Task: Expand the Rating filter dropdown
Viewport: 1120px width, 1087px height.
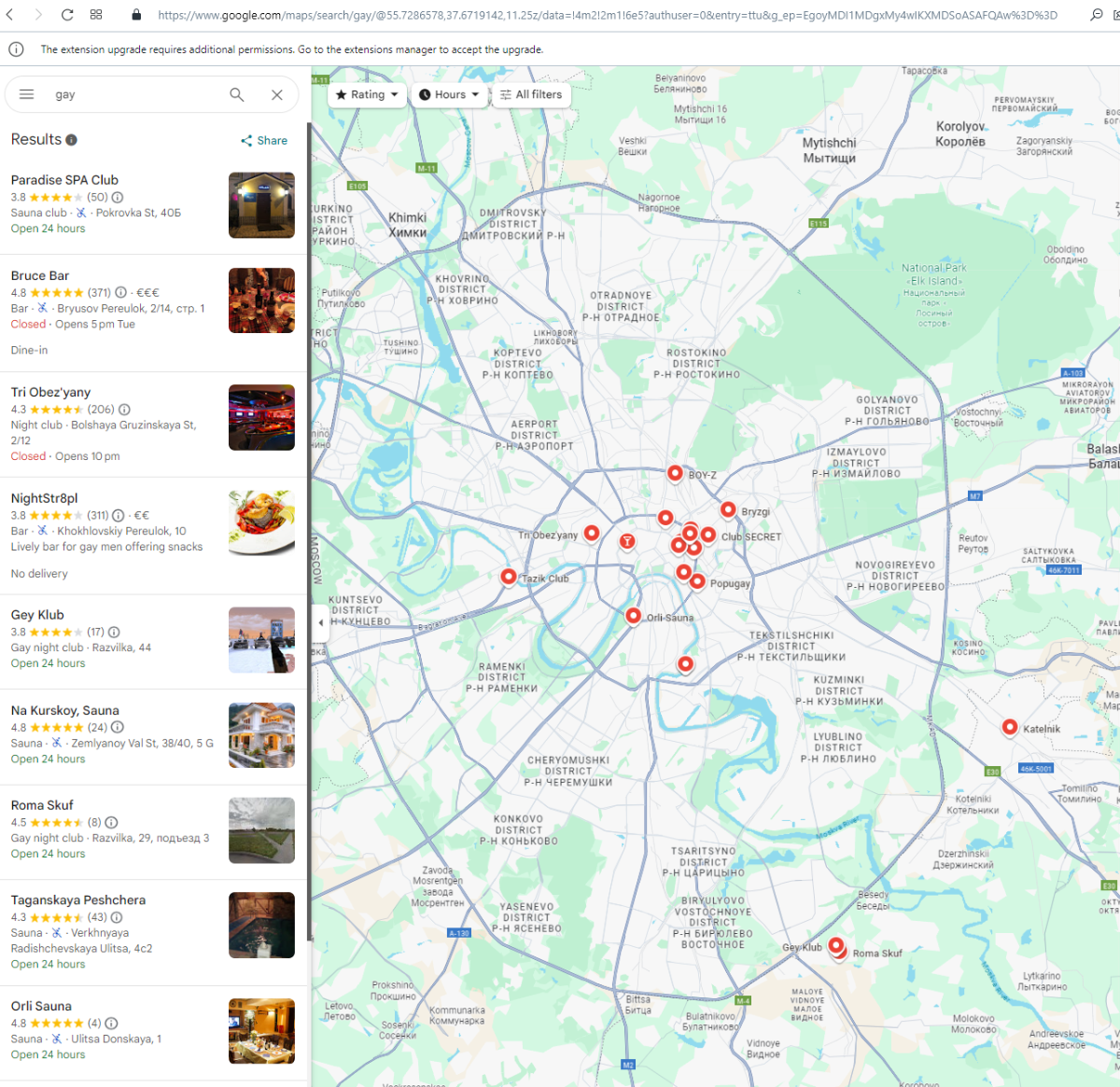Action: [x=368, y=94]
